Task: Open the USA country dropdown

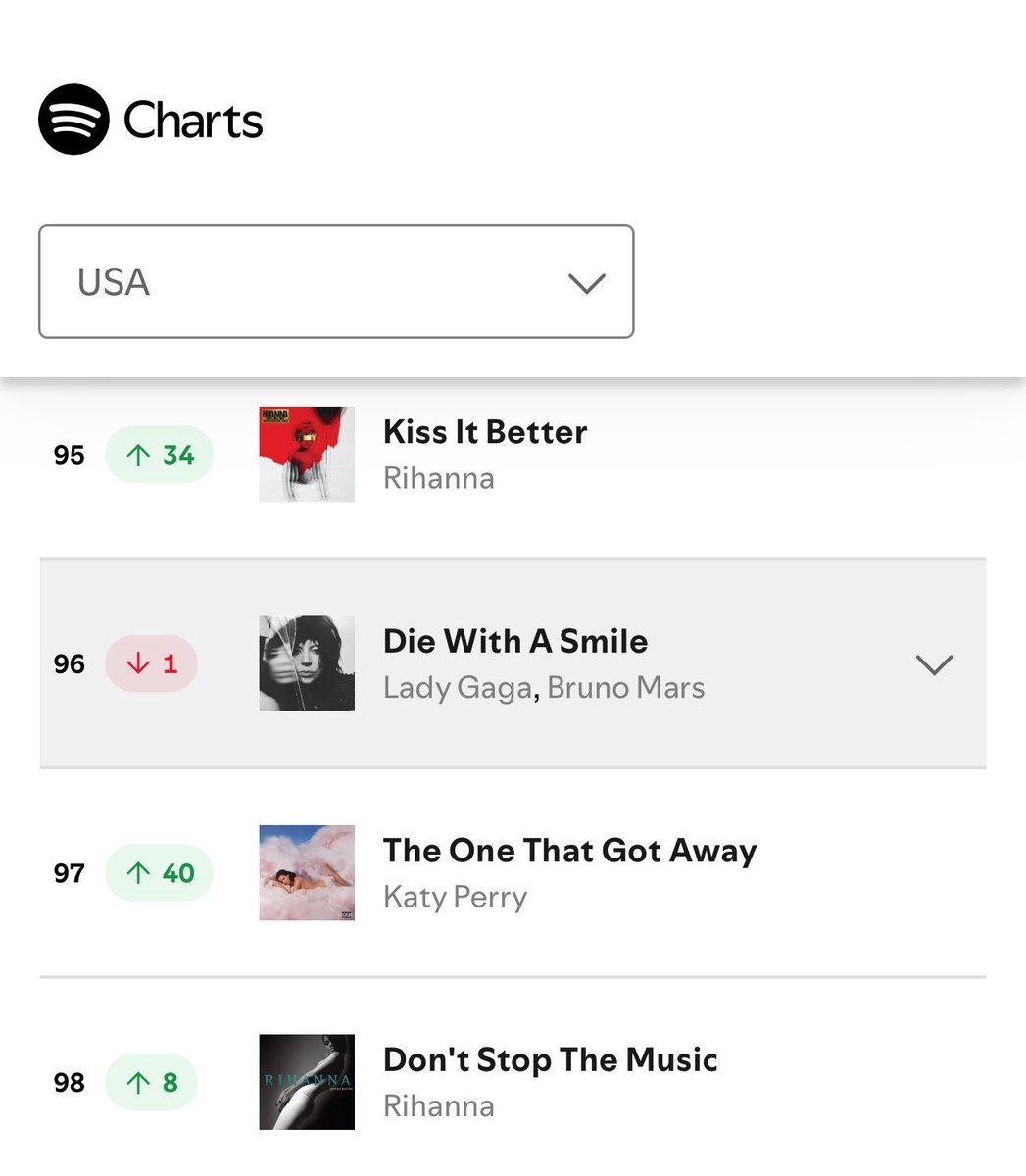Action: coord(336,282)
